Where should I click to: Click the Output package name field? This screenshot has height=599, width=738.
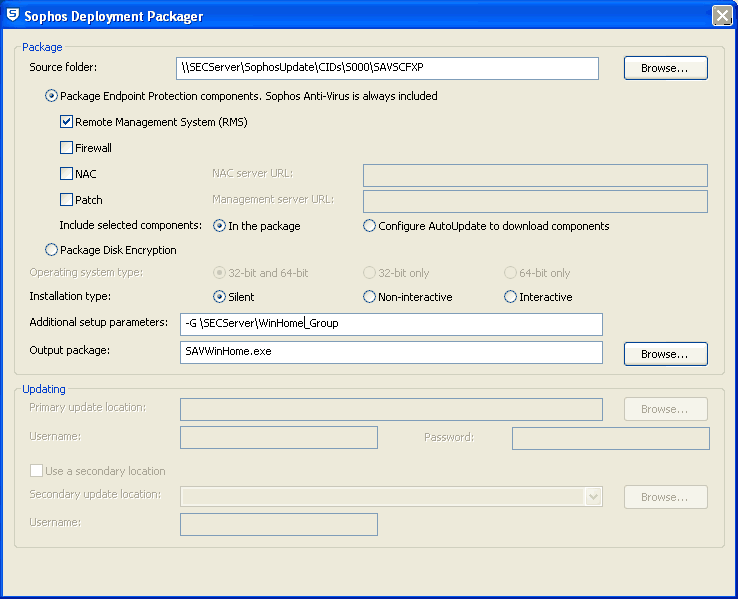(x=391, y=352)
